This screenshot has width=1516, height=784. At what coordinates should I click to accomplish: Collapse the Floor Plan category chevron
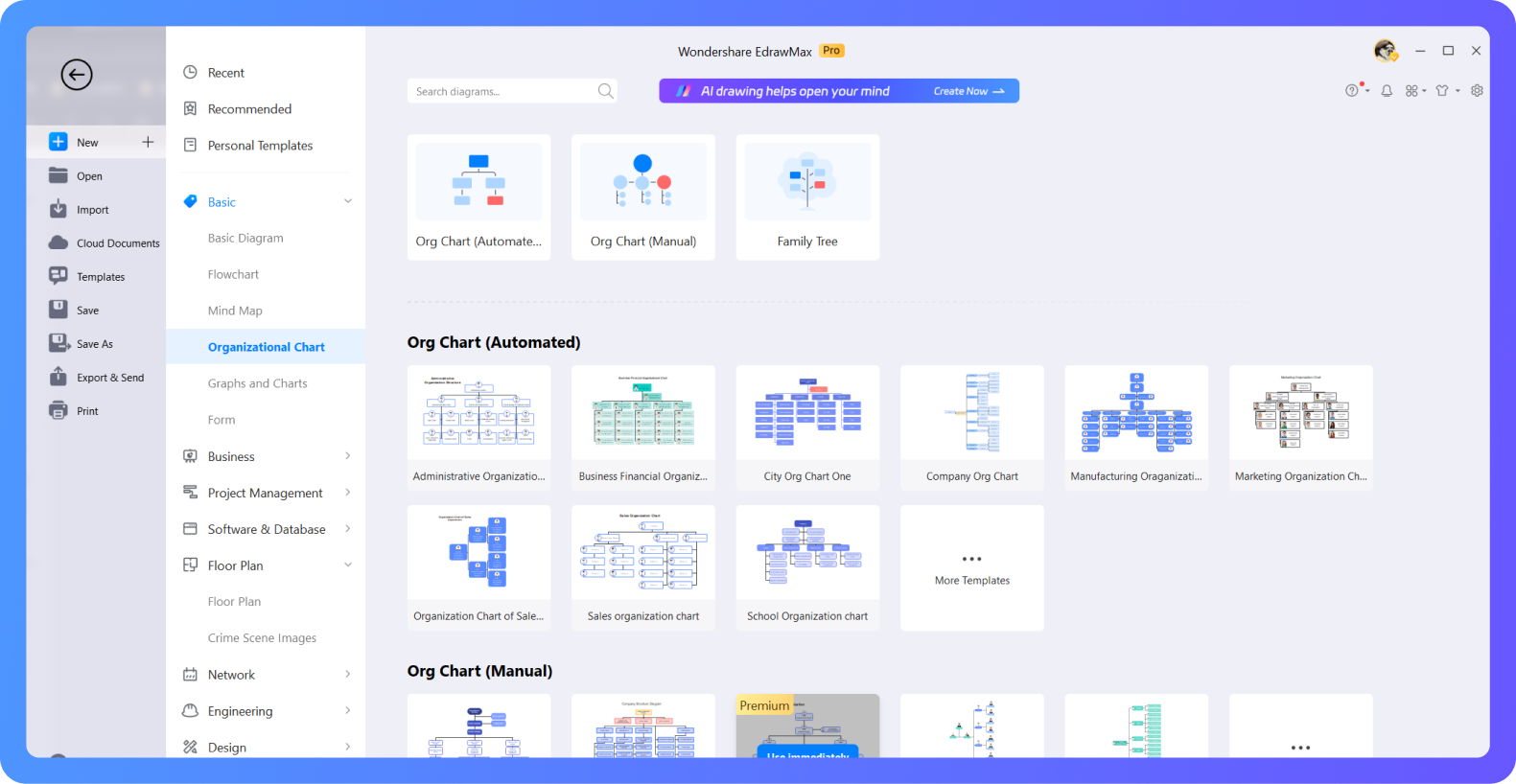(348, 565)
